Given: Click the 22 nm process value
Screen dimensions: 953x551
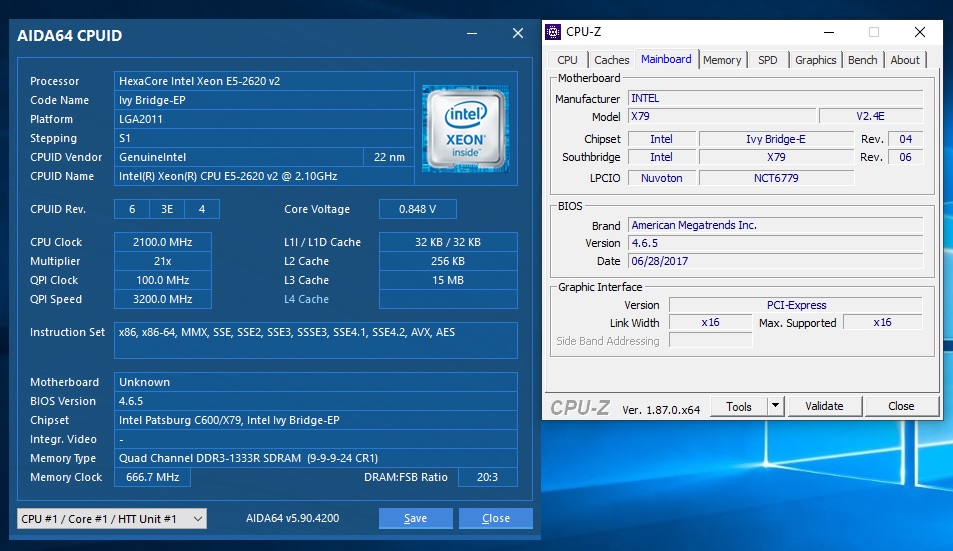Looking at the screenshot, I should (389, 157).
